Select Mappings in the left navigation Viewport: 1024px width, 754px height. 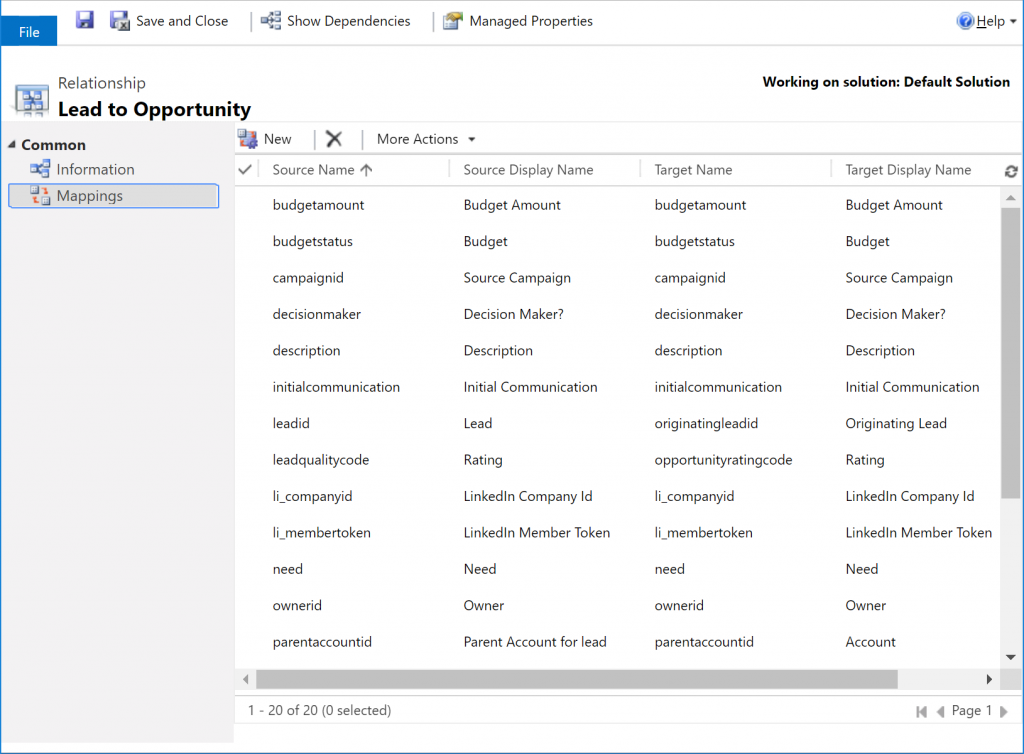[90, 196]
